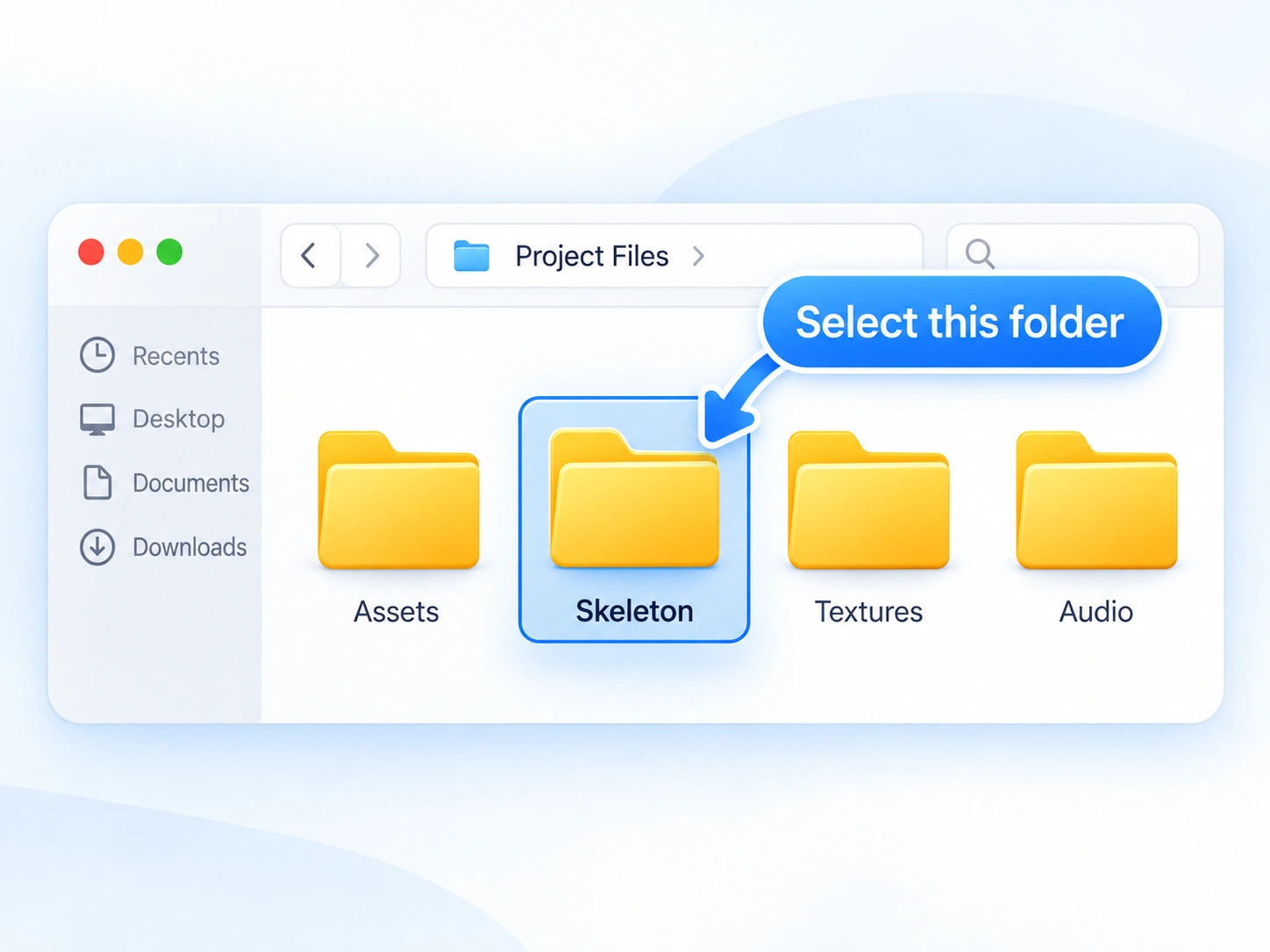This screenshot has height=952, width=1270.
Task: Maximize the window with the green button
Action: tap(169, 252)
